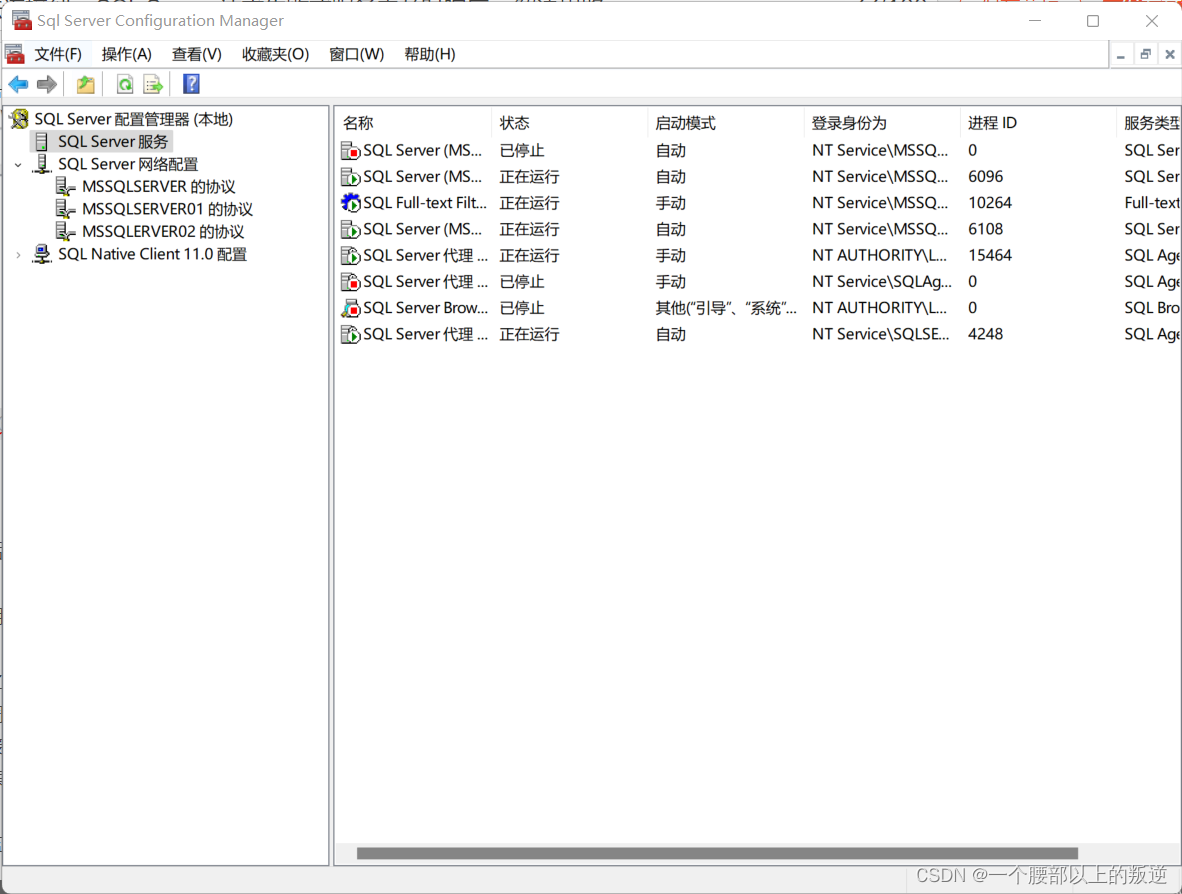This screenshot has width=1182, height=894.
Task: Click the Full-text service type cell
Action: point(1151,203)
